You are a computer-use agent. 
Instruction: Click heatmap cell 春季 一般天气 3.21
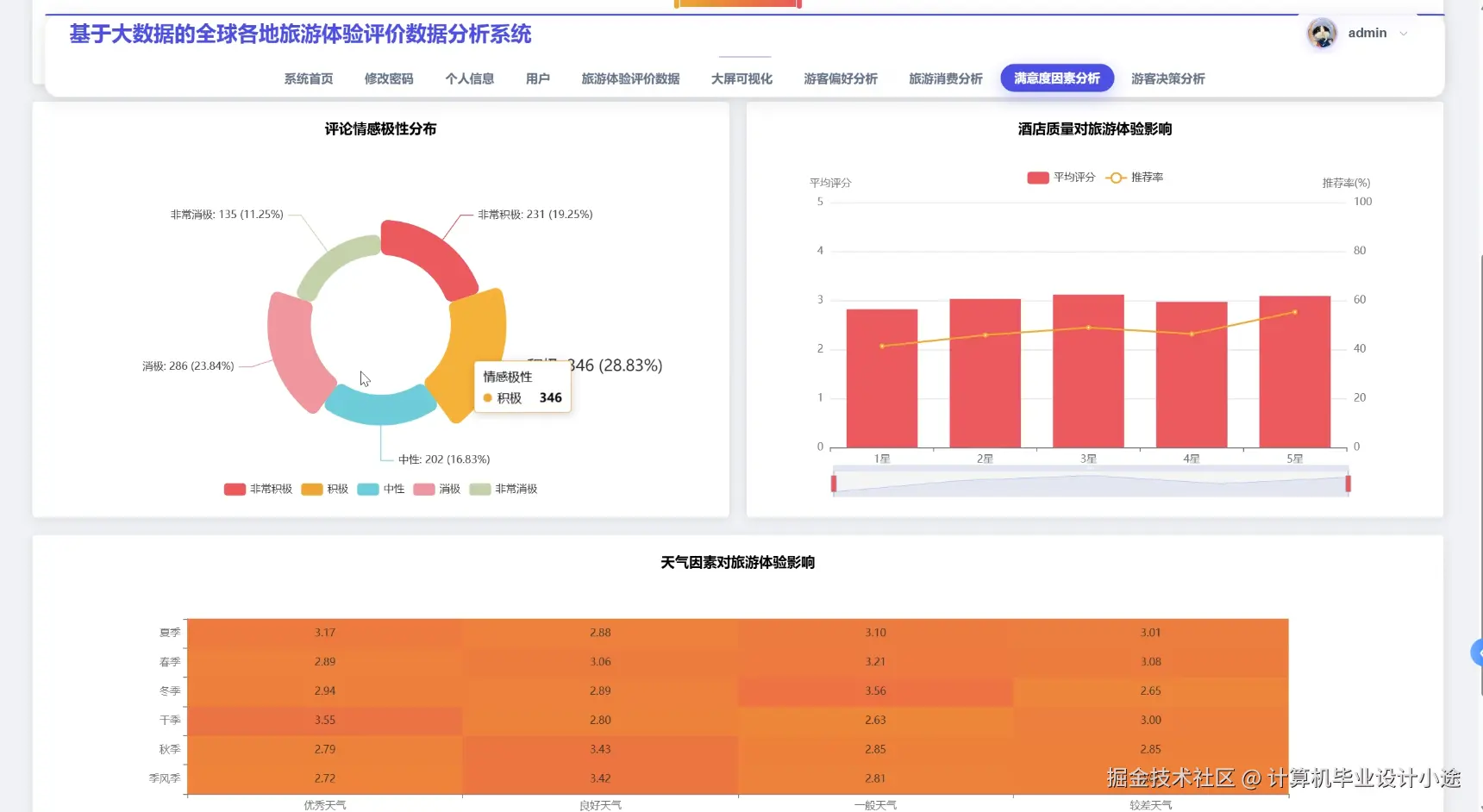tap(875, 662)
